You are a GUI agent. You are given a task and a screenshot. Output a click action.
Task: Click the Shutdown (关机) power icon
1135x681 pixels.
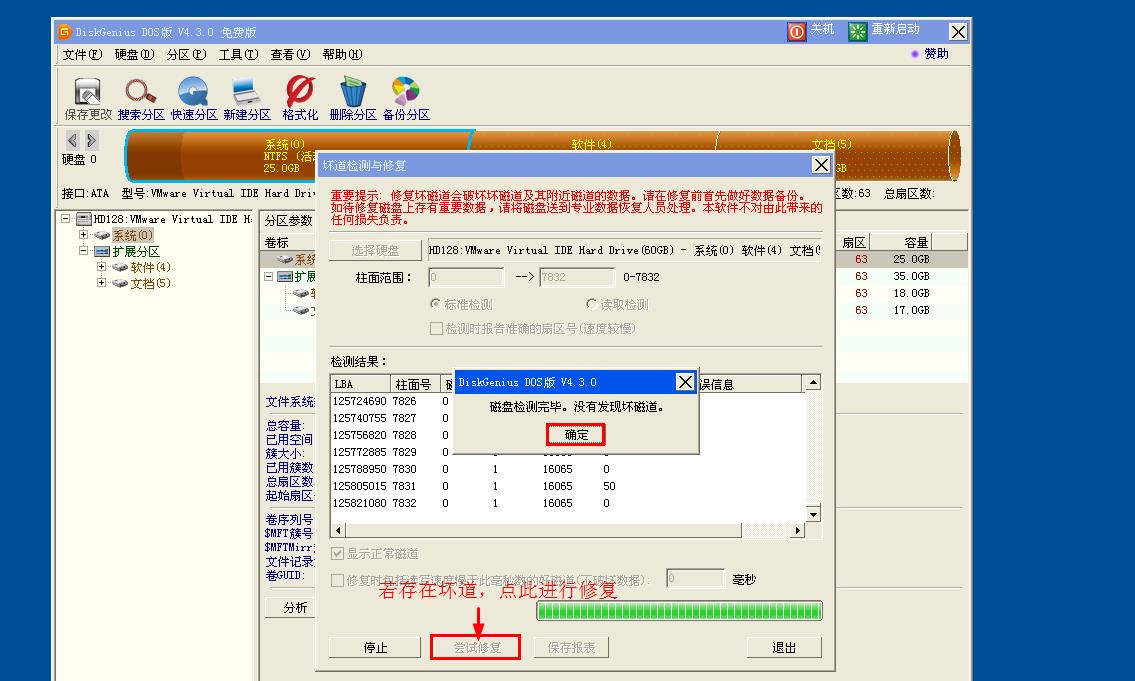pyautogui.click(x=796, y=31)
